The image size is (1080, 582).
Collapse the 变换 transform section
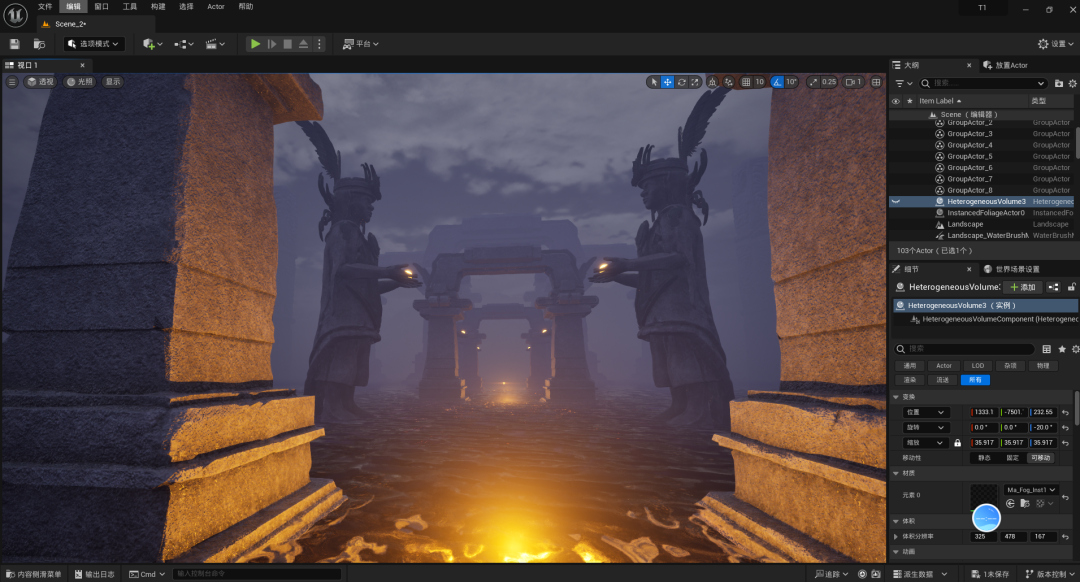pos(896,397)
